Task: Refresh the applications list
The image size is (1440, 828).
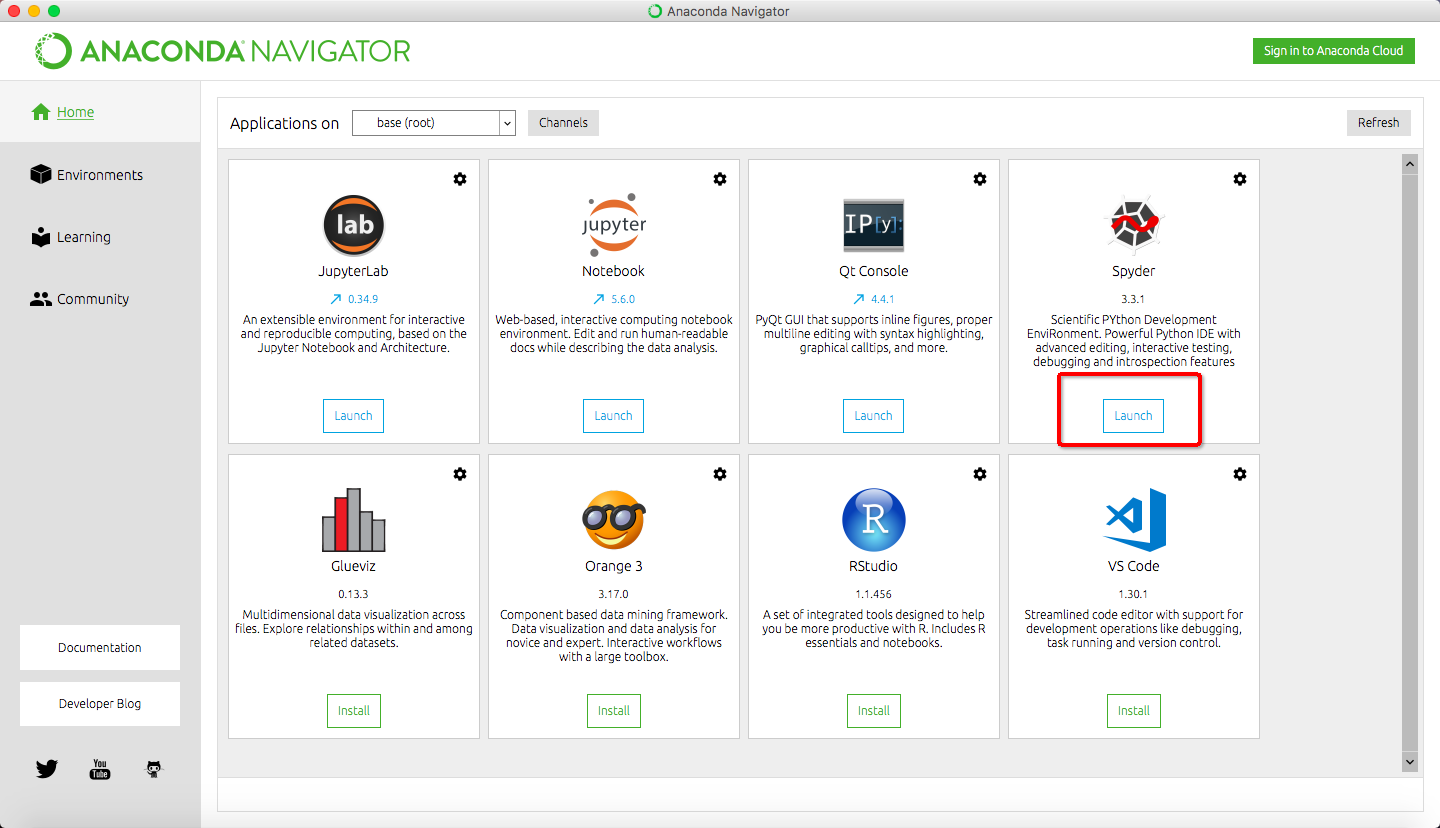Action: coord(1378,123)
